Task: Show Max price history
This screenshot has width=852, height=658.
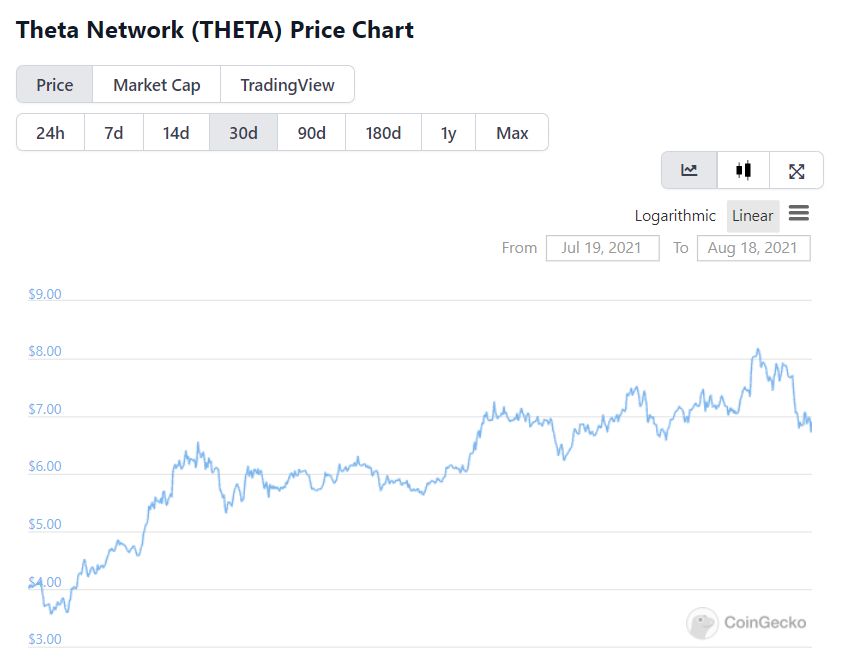Action: coord(512,133)
